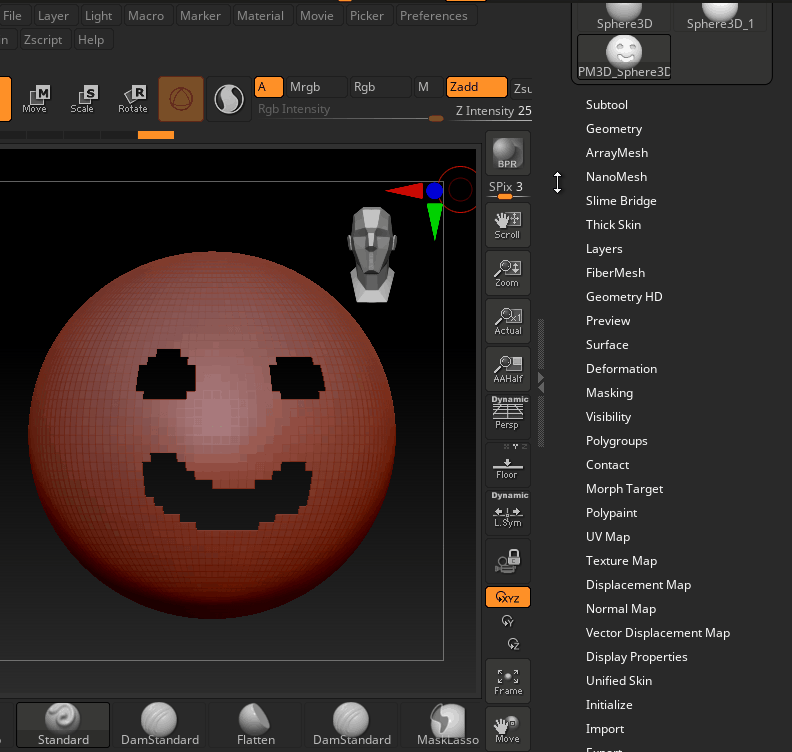Expand the Polypaint section
The image size is (792, 752).
coord(611,513)
